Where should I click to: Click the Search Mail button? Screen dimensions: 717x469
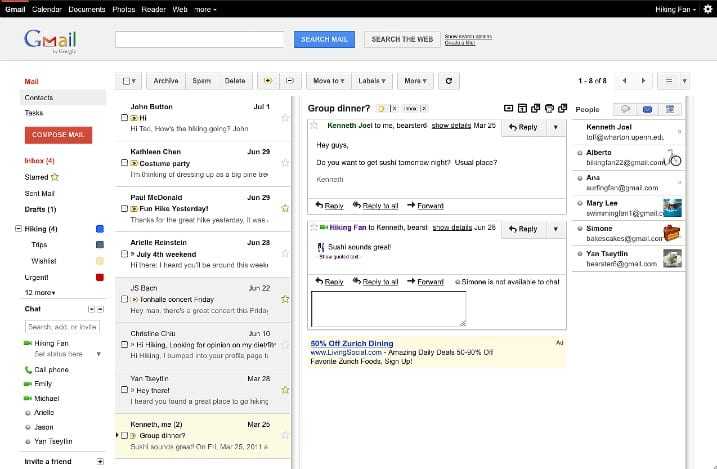point(324,40)
